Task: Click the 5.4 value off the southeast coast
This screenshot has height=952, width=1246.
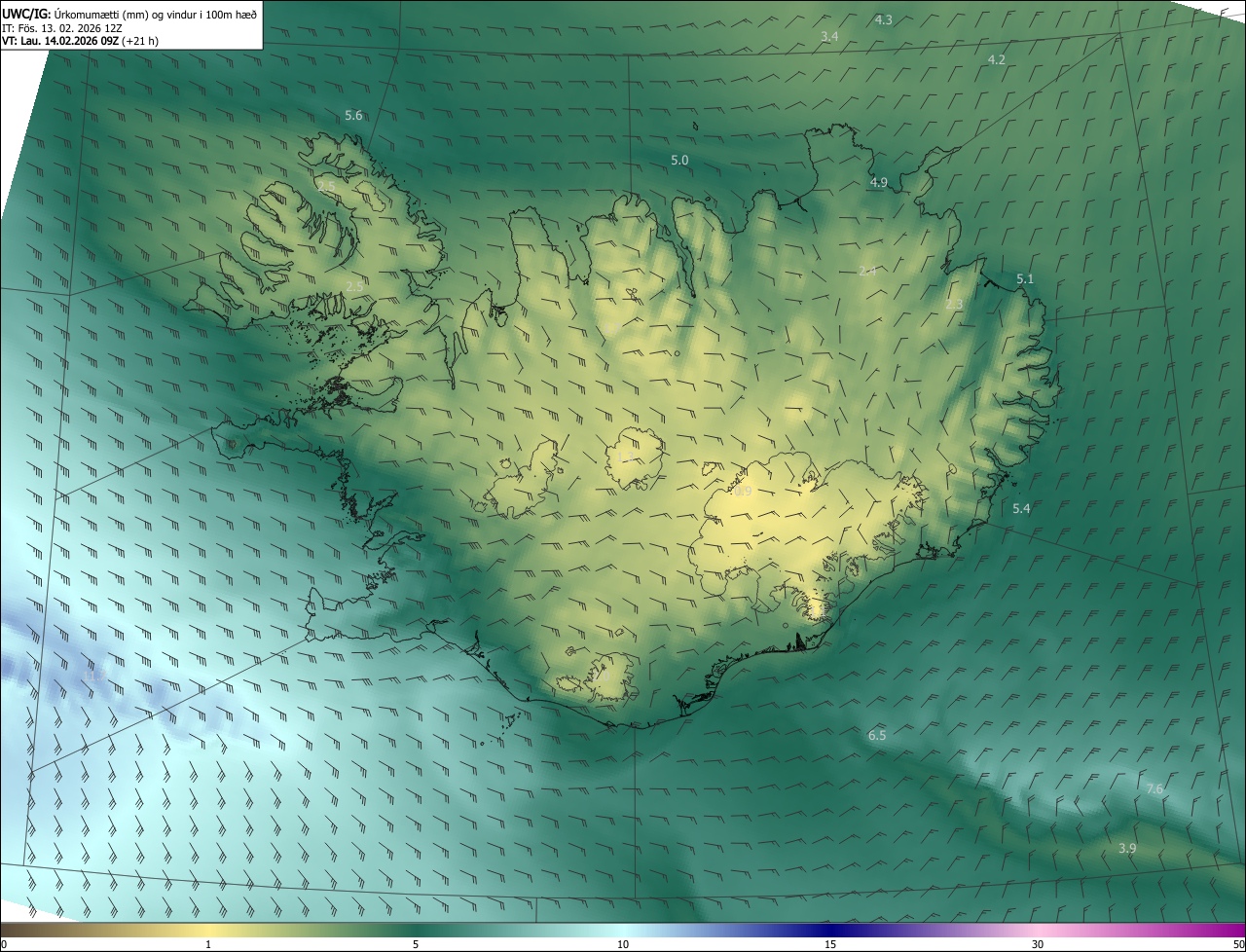Action: click(x=1021, y=509)
